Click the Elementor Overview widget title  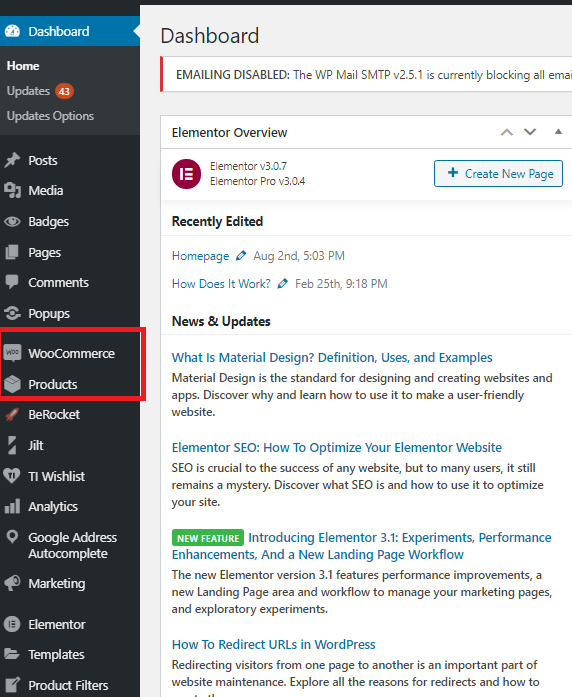(x=229, y=132)
